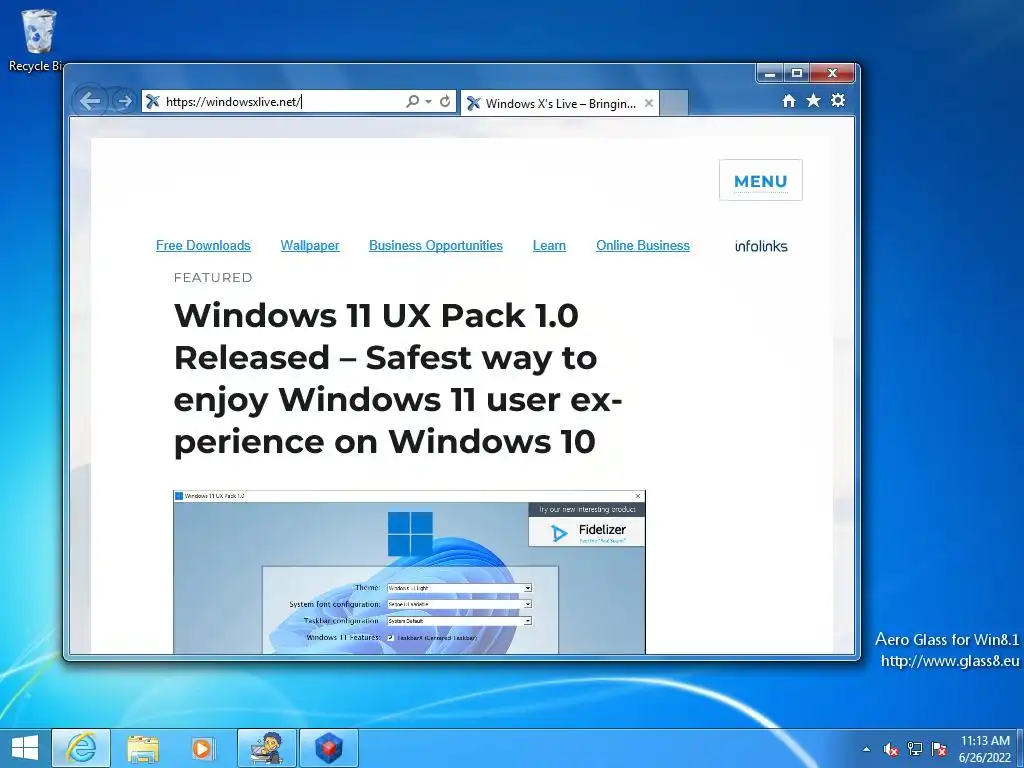Follow the Wallpaper link
Image resolution: width=1024 pixels, height=768 pixels.
[x=310, y=246]
